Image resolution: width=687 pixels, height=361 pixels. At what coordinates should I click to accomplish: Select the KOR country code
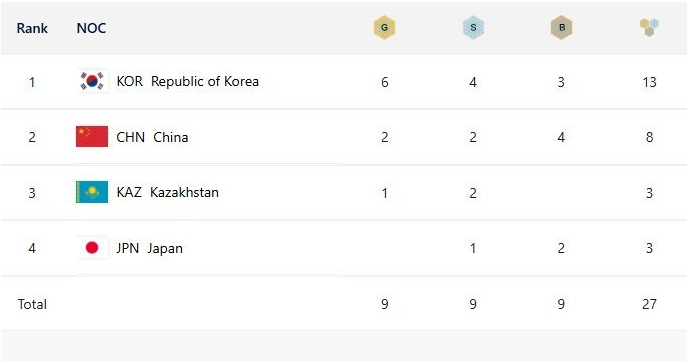129,81
